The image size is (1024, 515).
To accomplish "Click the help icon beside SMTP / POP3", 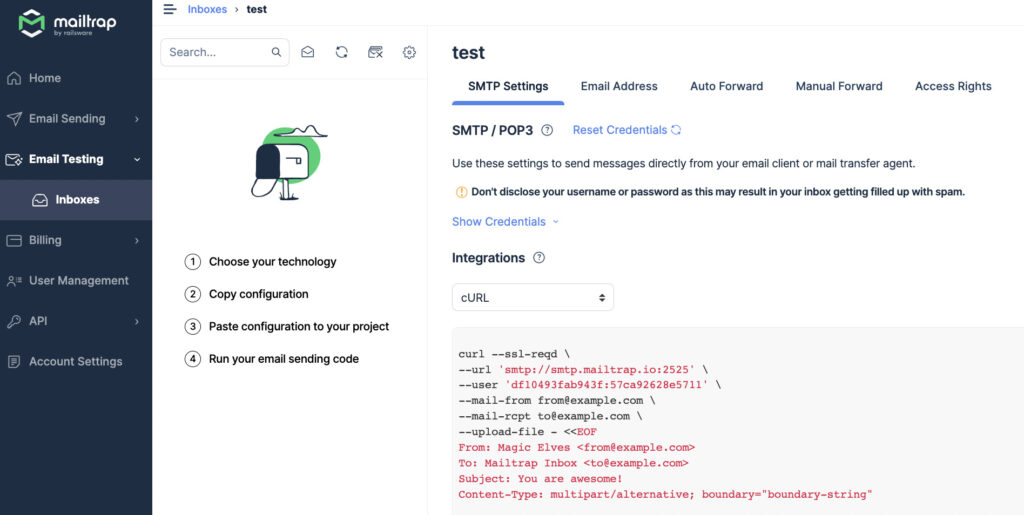I will coord(547,130).
